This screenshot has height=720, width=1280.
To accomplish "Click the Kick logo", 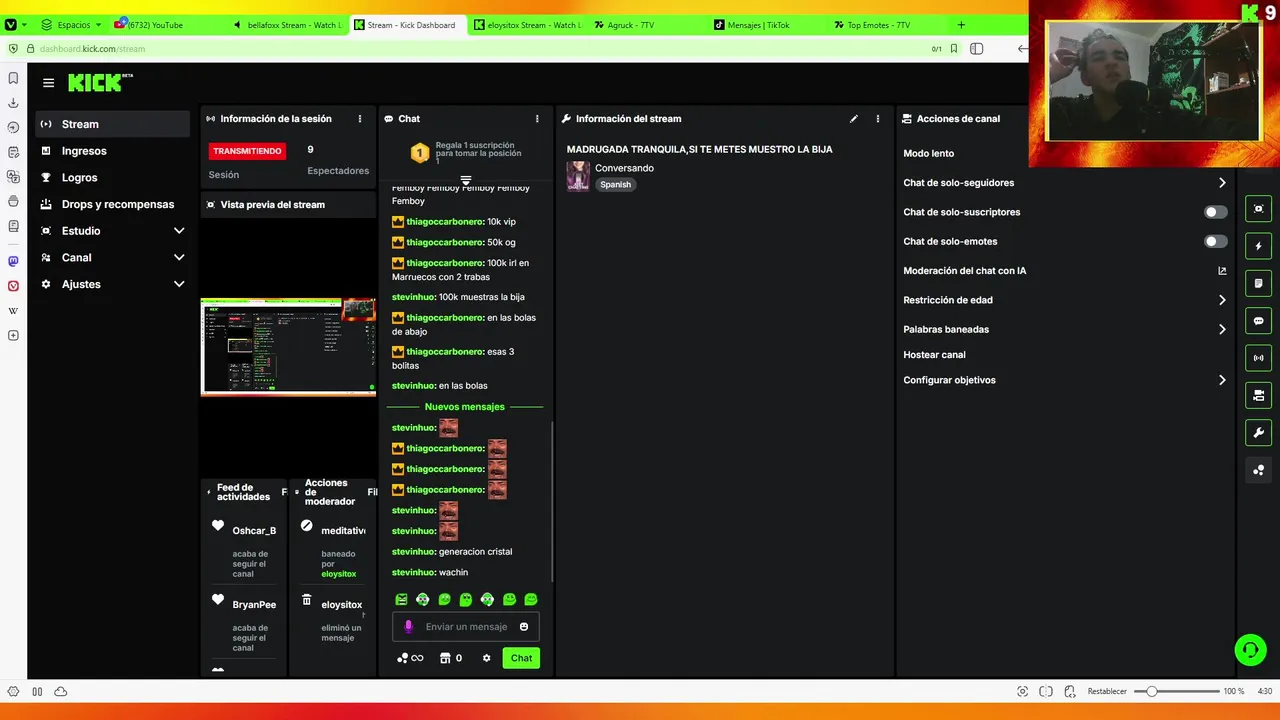I will [x=100, y=82].
